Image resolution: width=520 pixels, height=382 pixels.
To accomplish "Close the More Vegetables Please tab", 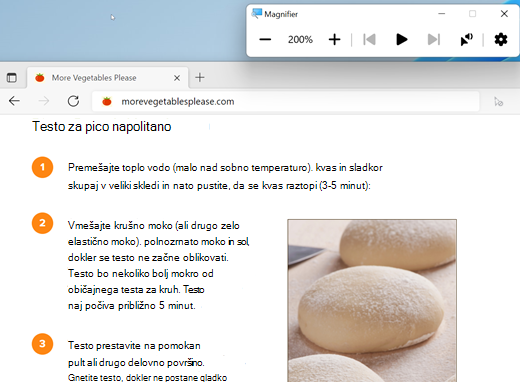I will (177, 78).
